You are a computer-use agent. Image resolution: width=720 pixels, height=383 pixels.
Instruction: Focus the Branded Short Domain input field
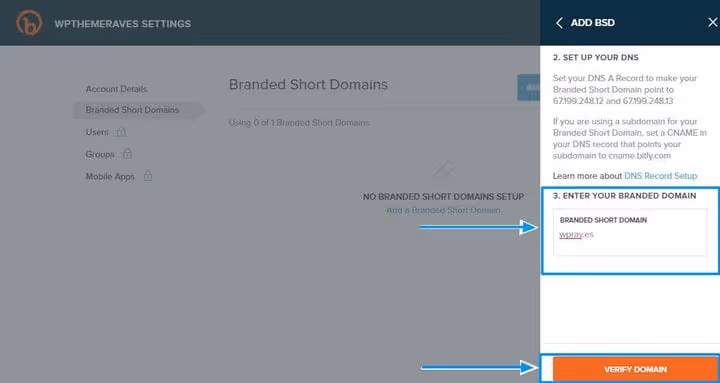pos(630,232)
